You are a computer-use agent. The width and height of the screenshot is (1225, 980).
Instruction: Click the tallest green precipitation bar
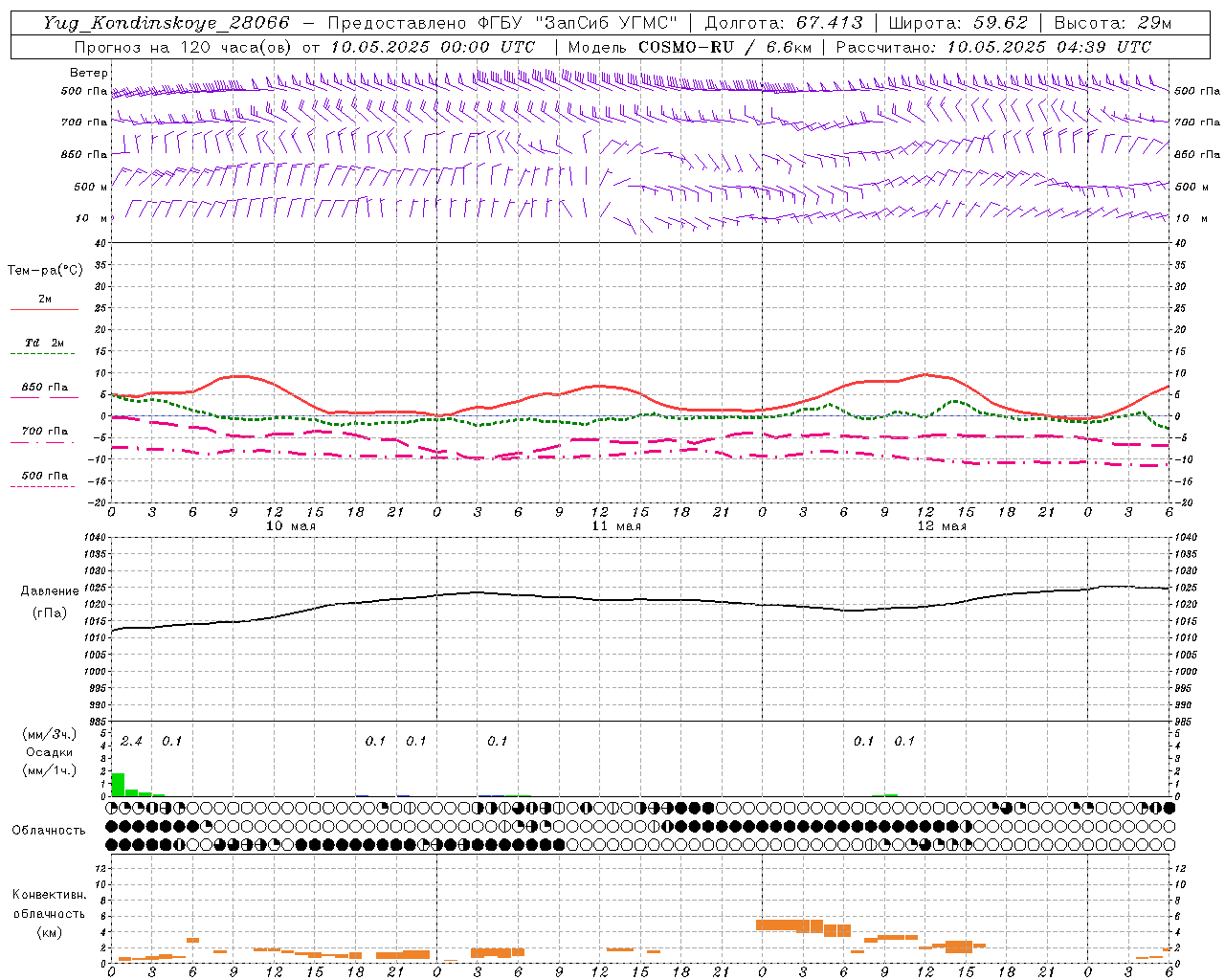[118, 784]
